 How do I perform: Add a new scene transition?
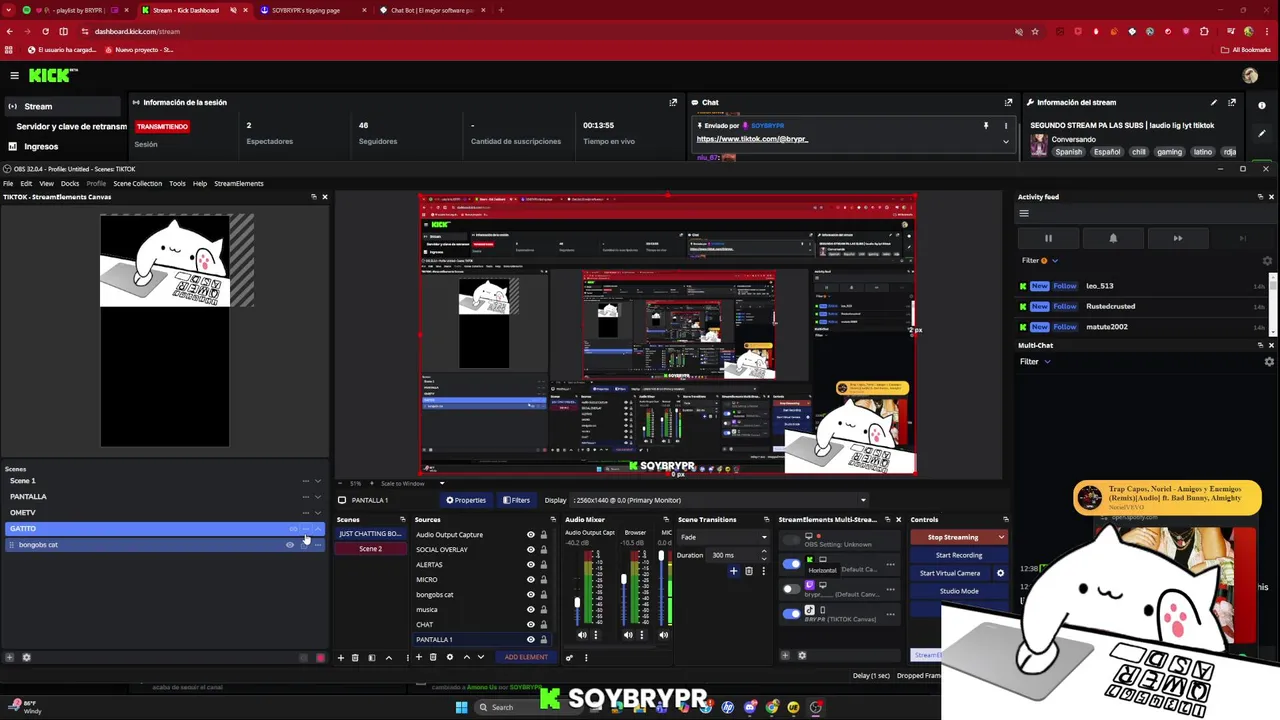pyautogui.click(x=733, y=571)
